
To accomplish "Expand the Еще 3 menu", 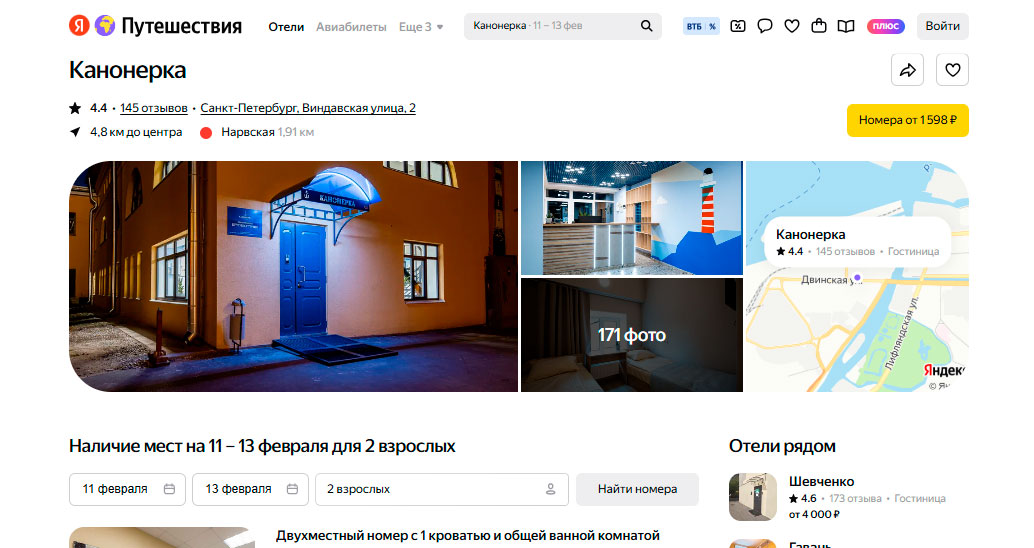I will click(421, 27).
